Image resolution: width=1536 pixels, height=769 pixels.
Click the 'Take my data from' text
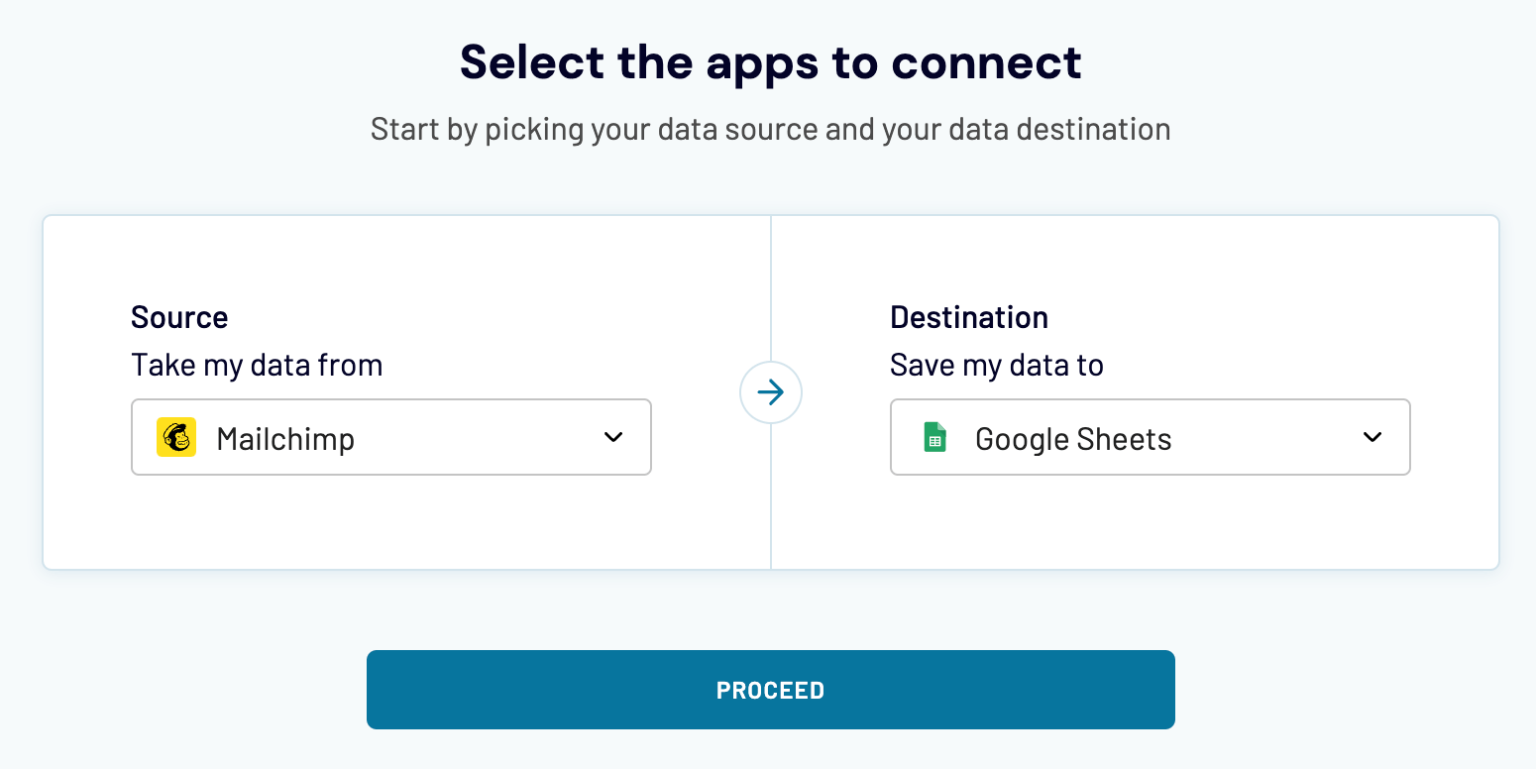click(257, 365)
